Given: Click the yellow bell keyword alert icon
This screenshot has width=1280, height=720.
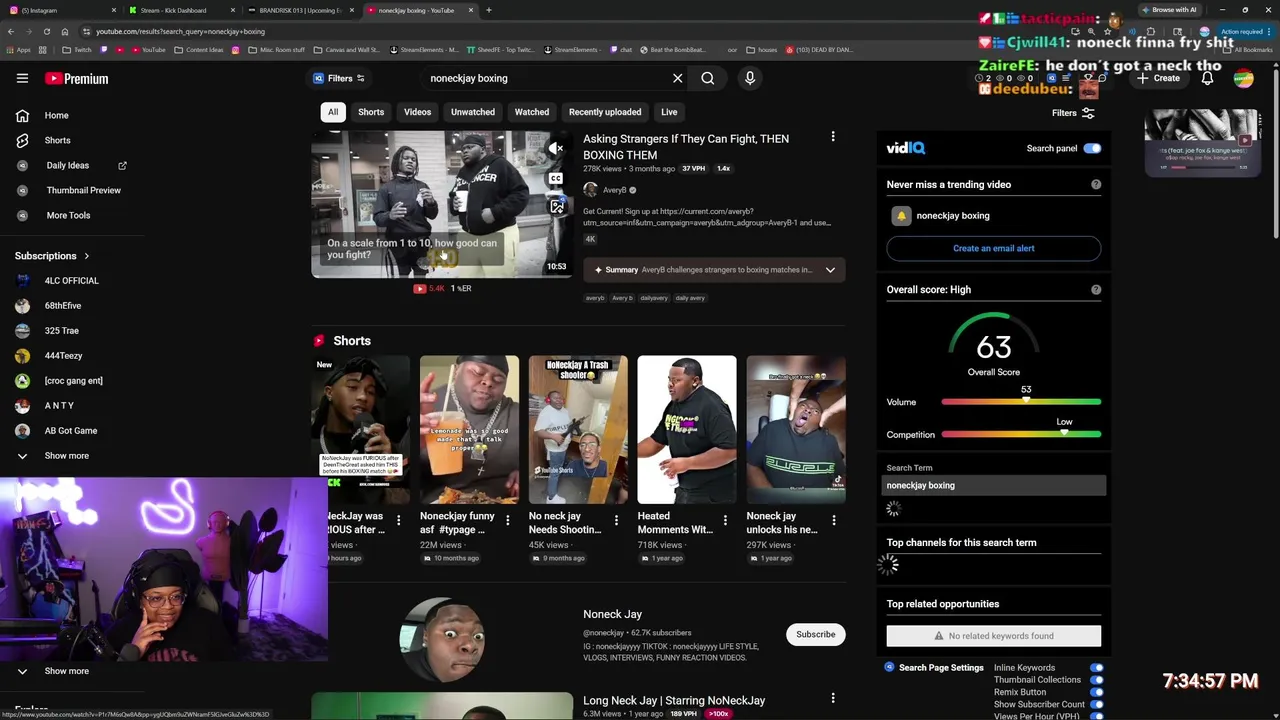Looking at the screenshot, I should point(901,215).
